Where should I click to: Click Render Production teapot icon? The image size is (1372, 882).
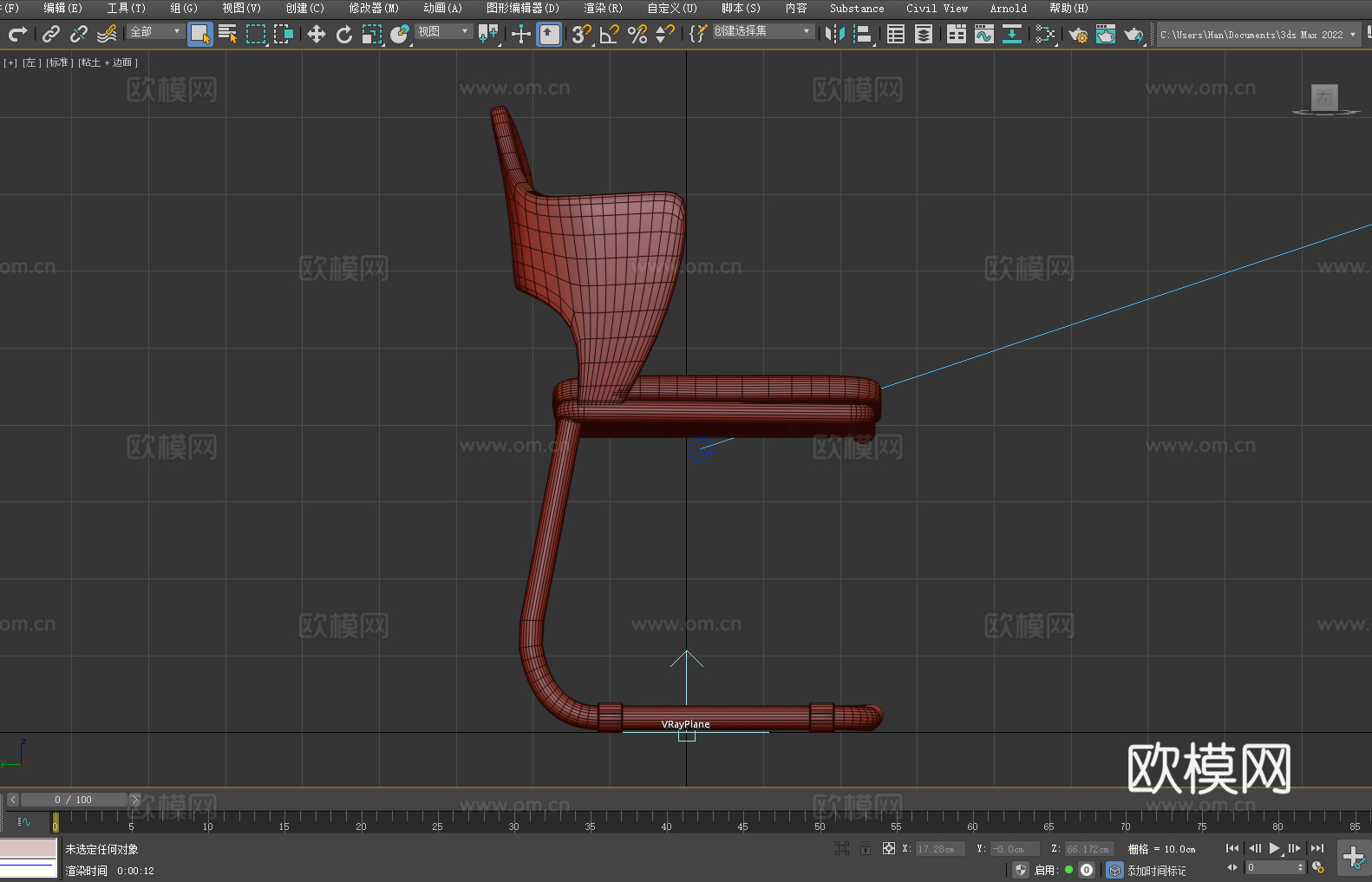(x=1134, y=34)
